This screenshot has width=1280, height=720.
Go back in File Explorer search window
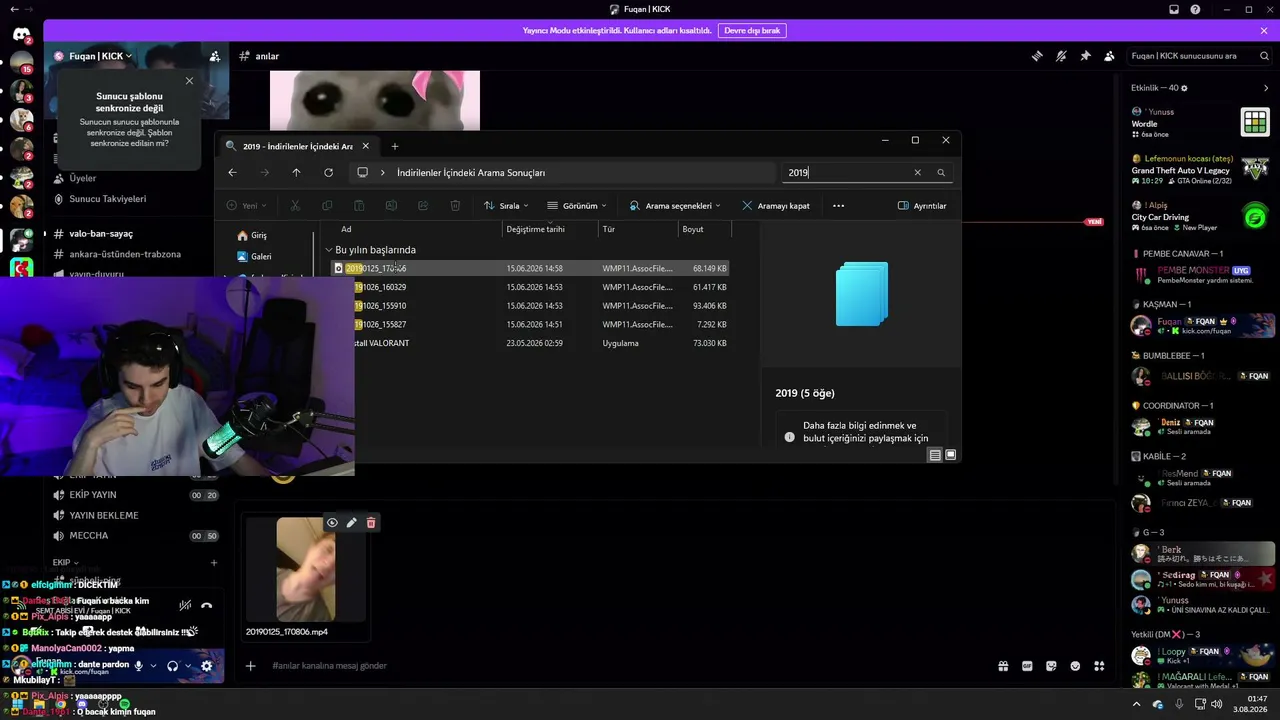(x=232, y=173)
